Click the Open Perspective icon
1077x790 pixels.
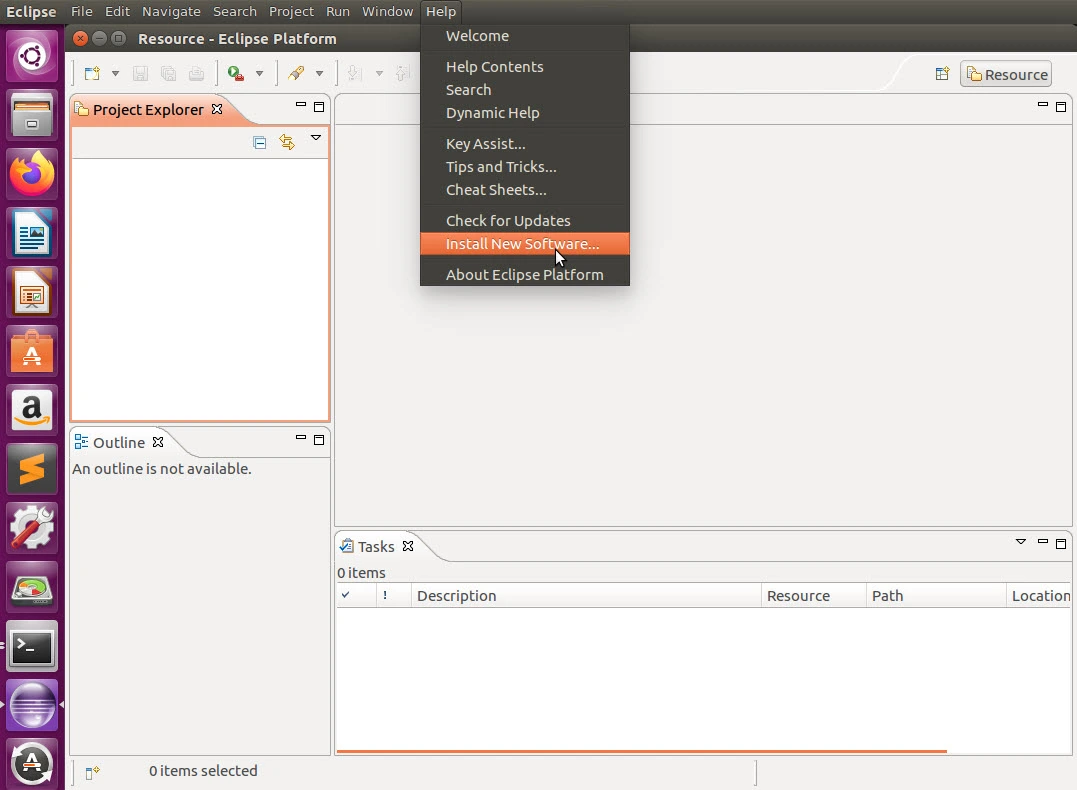coord(942,74)
